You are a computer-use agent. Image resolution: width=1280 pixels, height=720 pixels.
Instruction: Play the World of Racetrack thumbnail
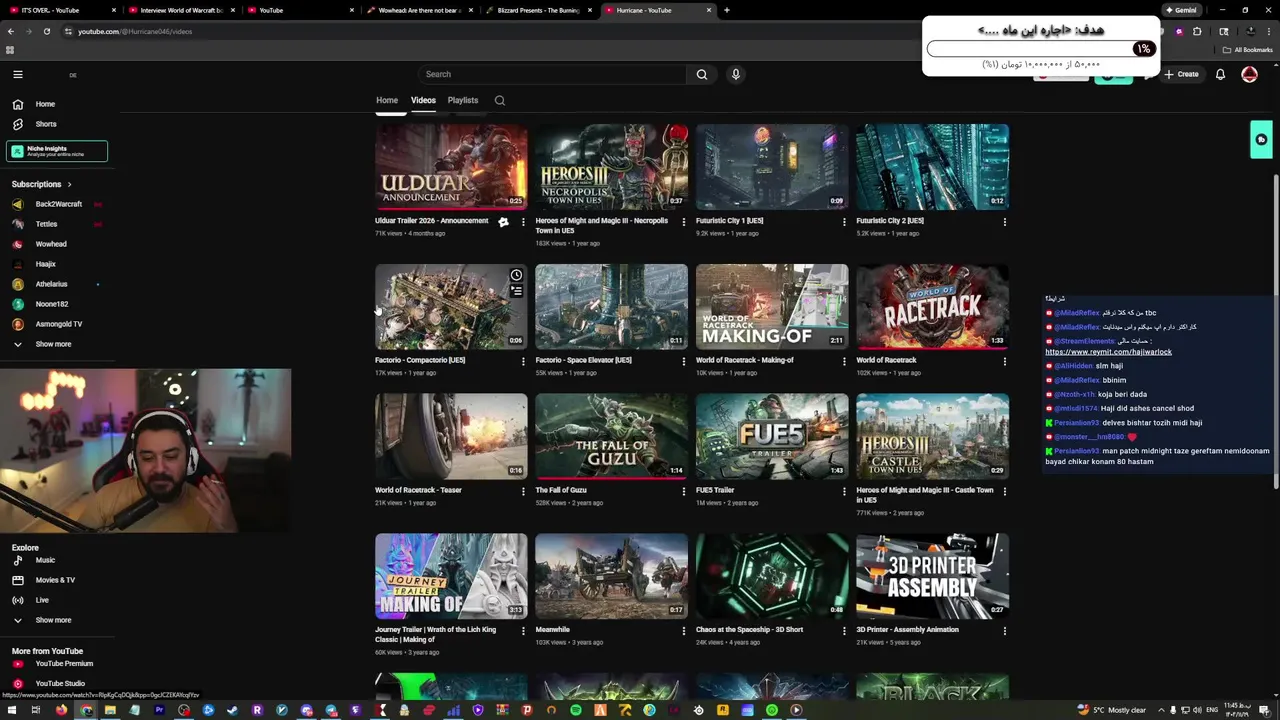(932, 307)
